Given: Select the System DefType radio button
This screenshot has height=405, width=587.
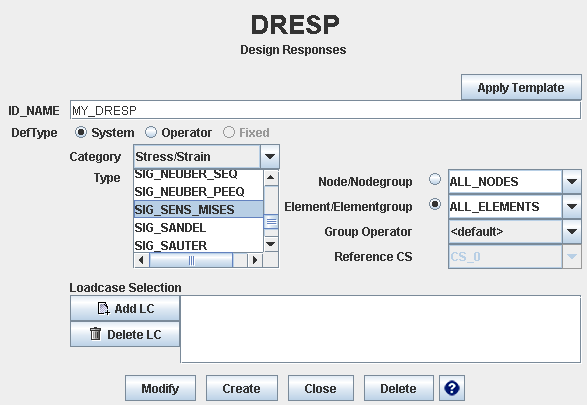Looking at the screenshot, I should tap(80, 132).
